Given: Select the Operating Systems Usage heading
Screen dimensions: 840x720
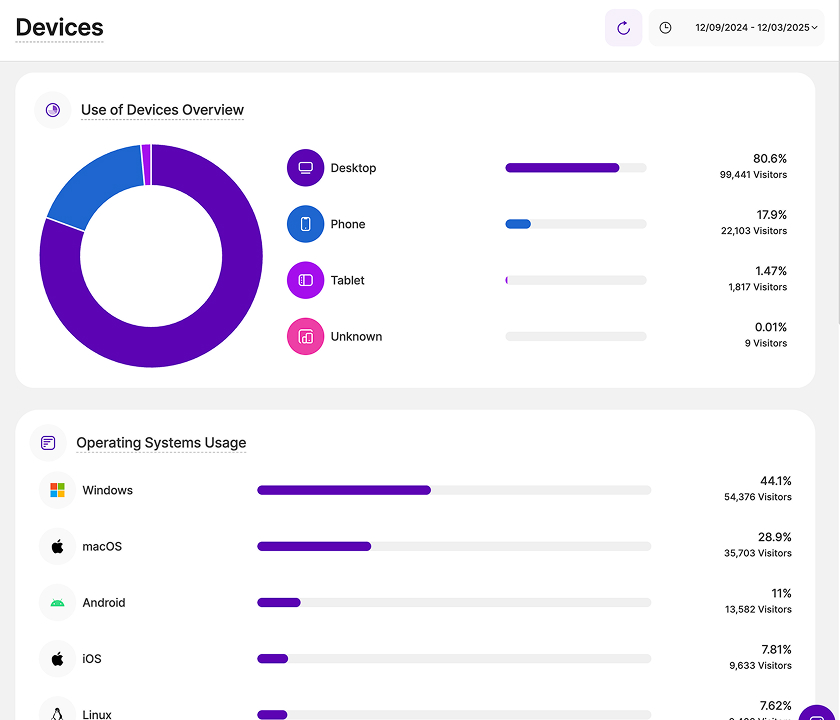Looking at the screenshot, I should (x=161, y=443).
